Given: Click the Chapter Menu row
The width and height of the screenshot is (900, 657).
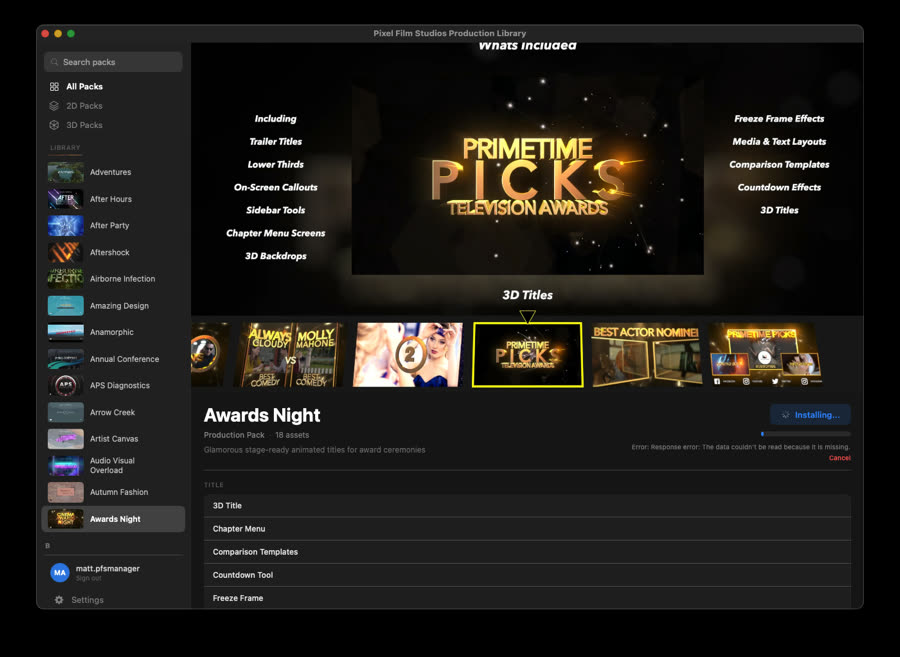Looking at the screenshot, I should tap(527, 529).
